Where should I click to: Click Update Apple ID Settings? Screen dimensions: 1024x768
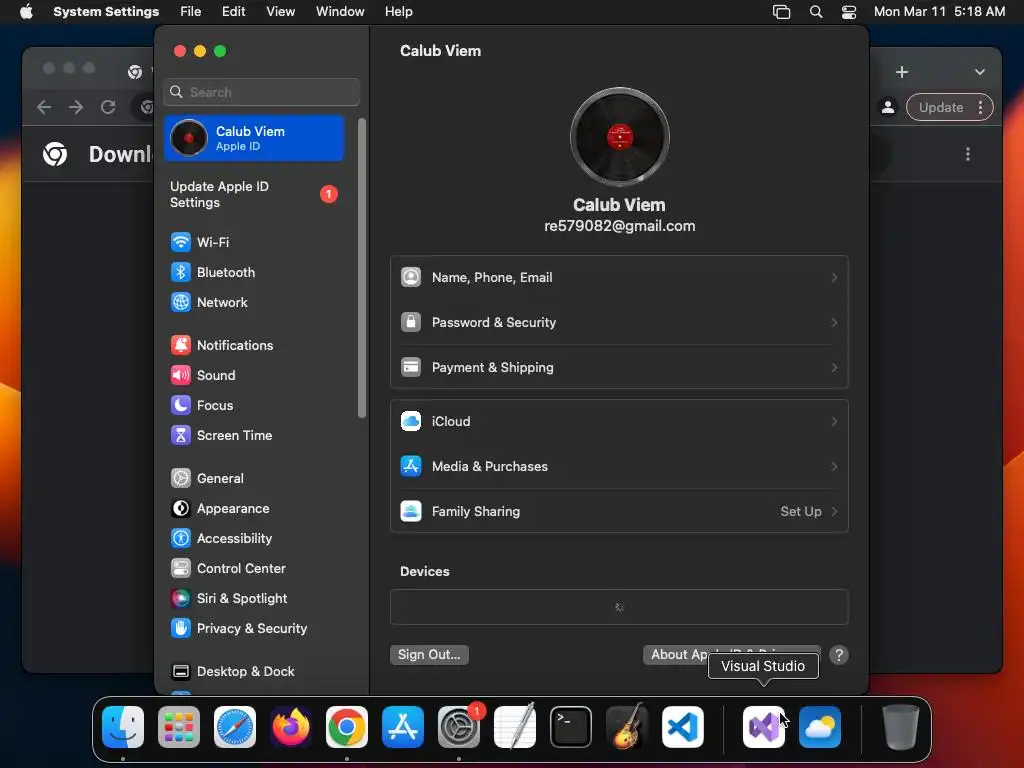253,195
